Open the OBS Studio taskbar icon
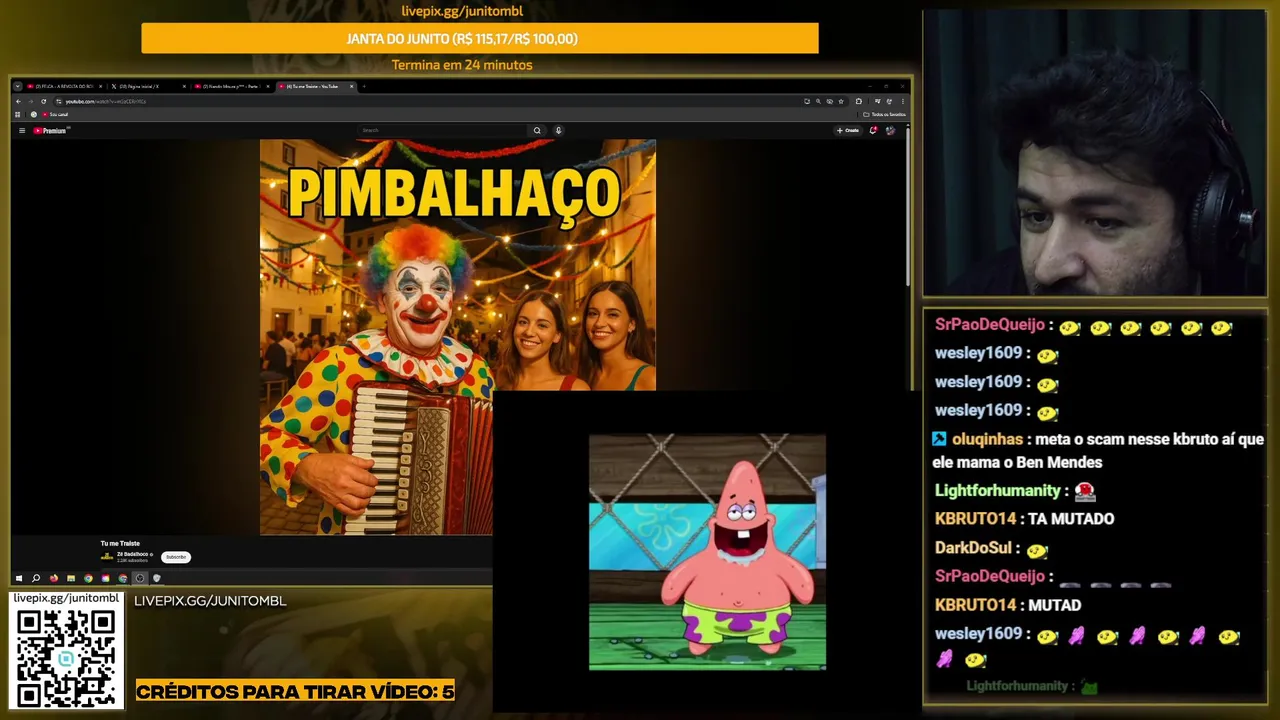Image resolution: width=1280 pixels, height=720 pixels. [x=140, y=578]
